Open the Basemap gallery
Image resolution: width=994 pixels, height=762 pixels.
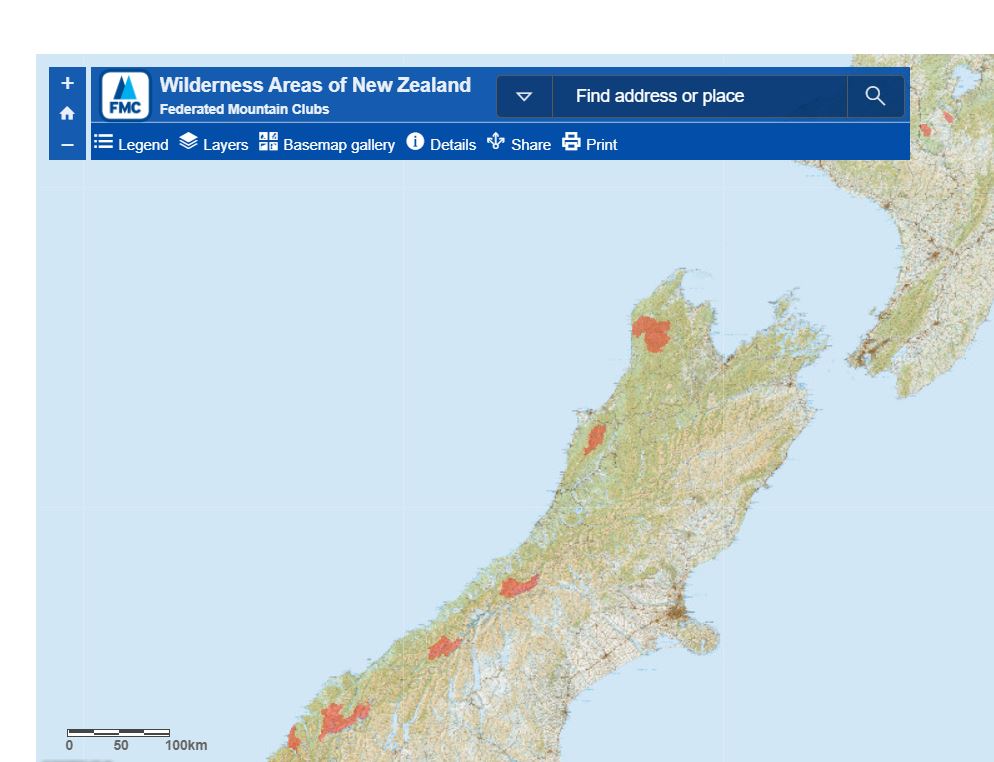[326, 144]
